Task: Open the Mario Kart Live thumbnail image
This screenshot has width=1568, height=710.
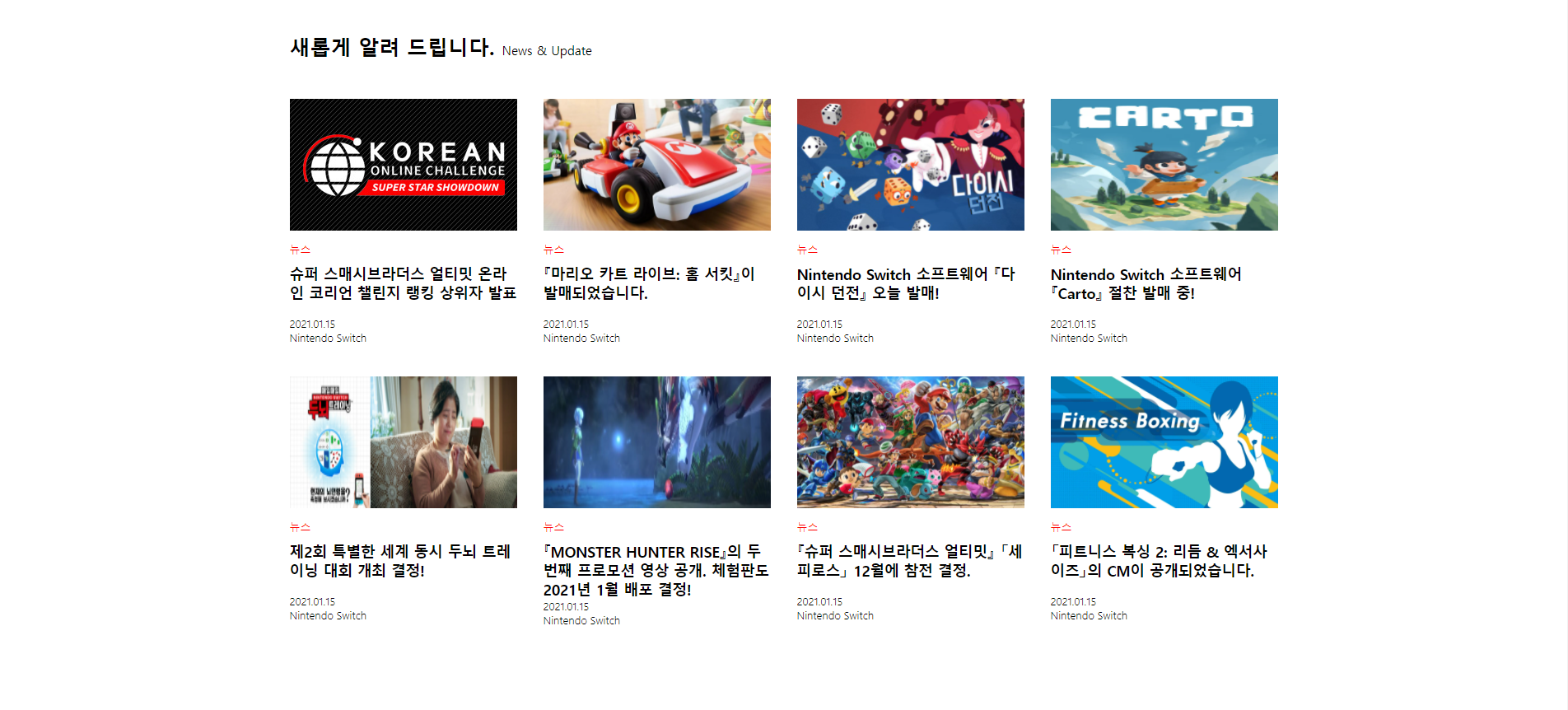Action: [657, 165]
